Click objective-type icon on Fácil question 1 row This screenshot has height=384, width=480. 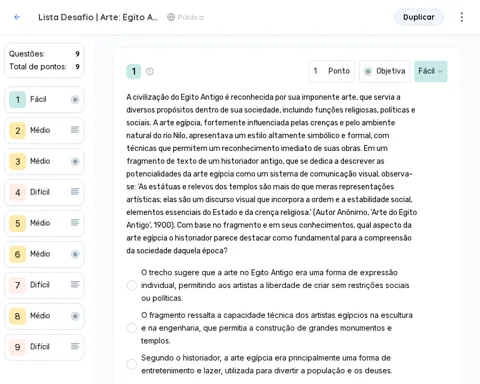pos(75,99)
